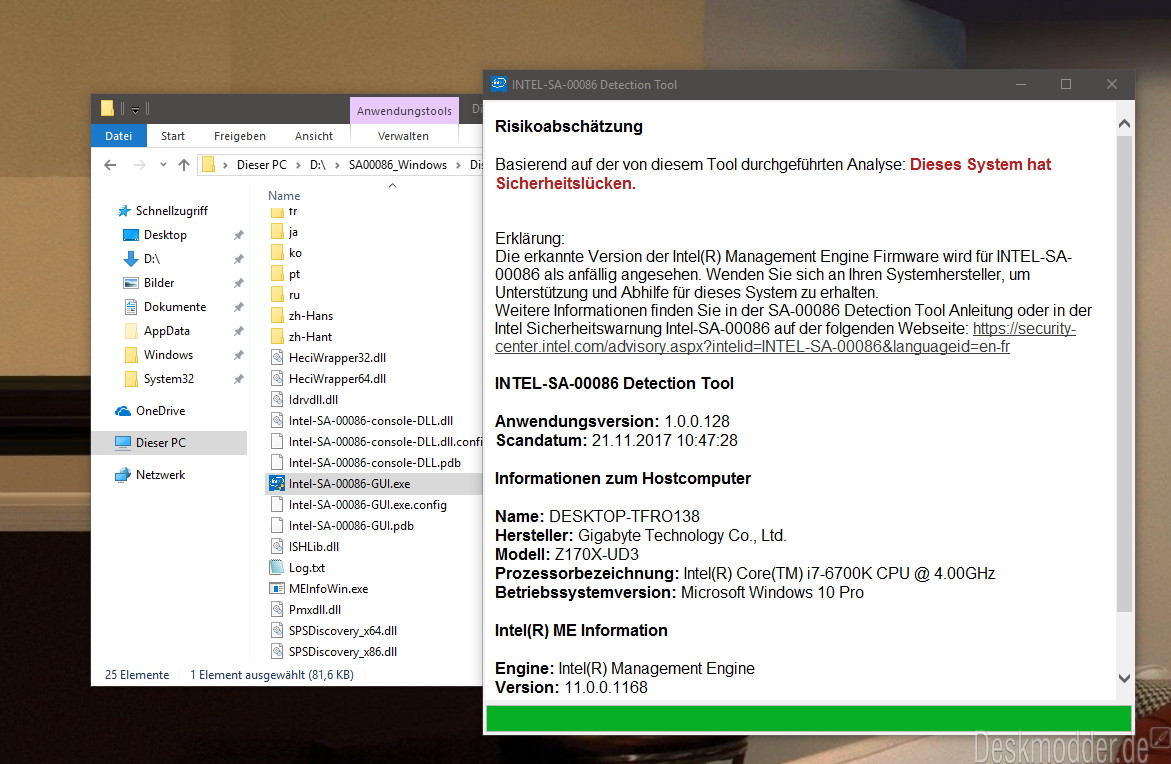Open the Verwalten tab
Screen dimensions: 1171x764
point(403,135)
